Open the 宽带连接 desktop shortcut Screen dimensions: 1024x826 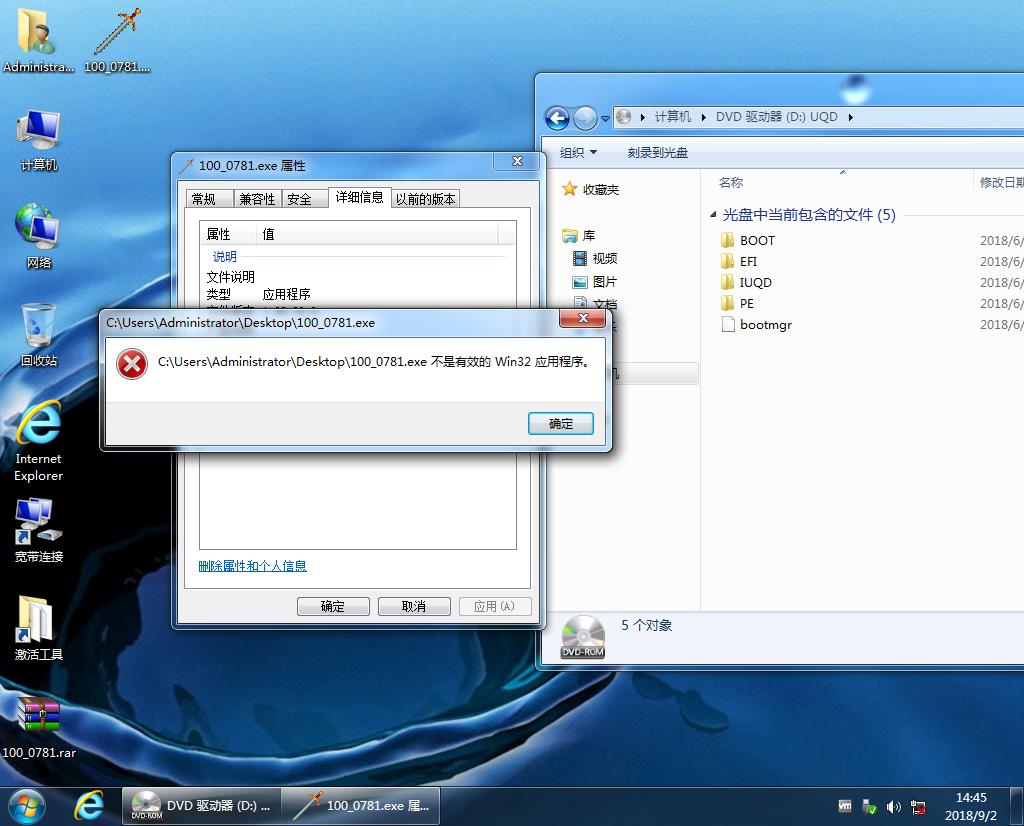pyautogui.click(x=39, y=530)
